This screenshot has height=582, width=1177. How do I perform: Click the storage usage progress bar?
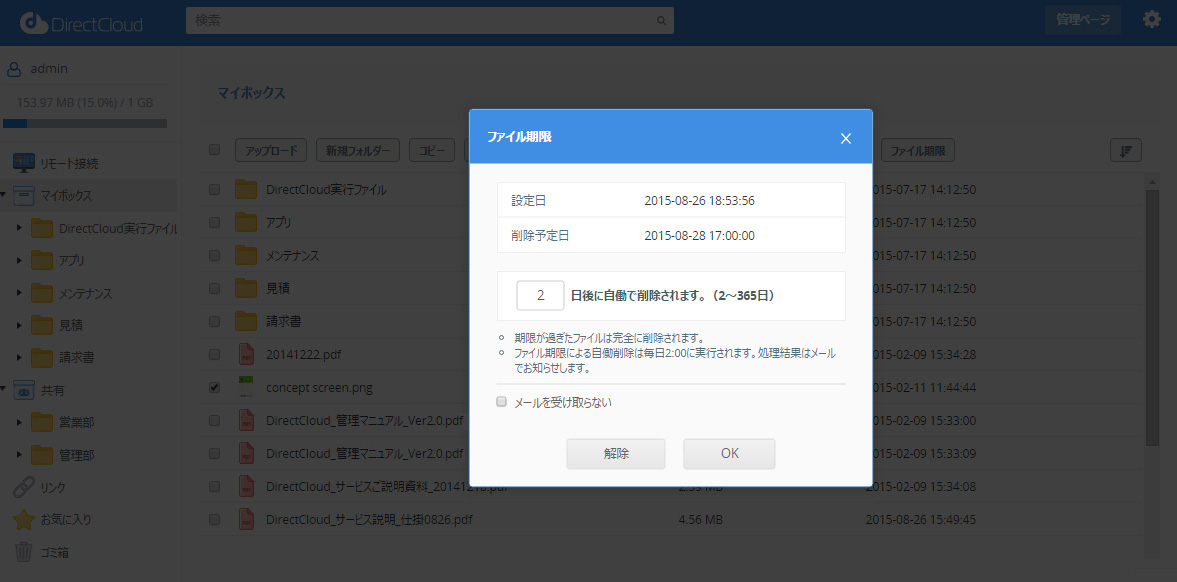pyautogui.click(x=85, y=123)
